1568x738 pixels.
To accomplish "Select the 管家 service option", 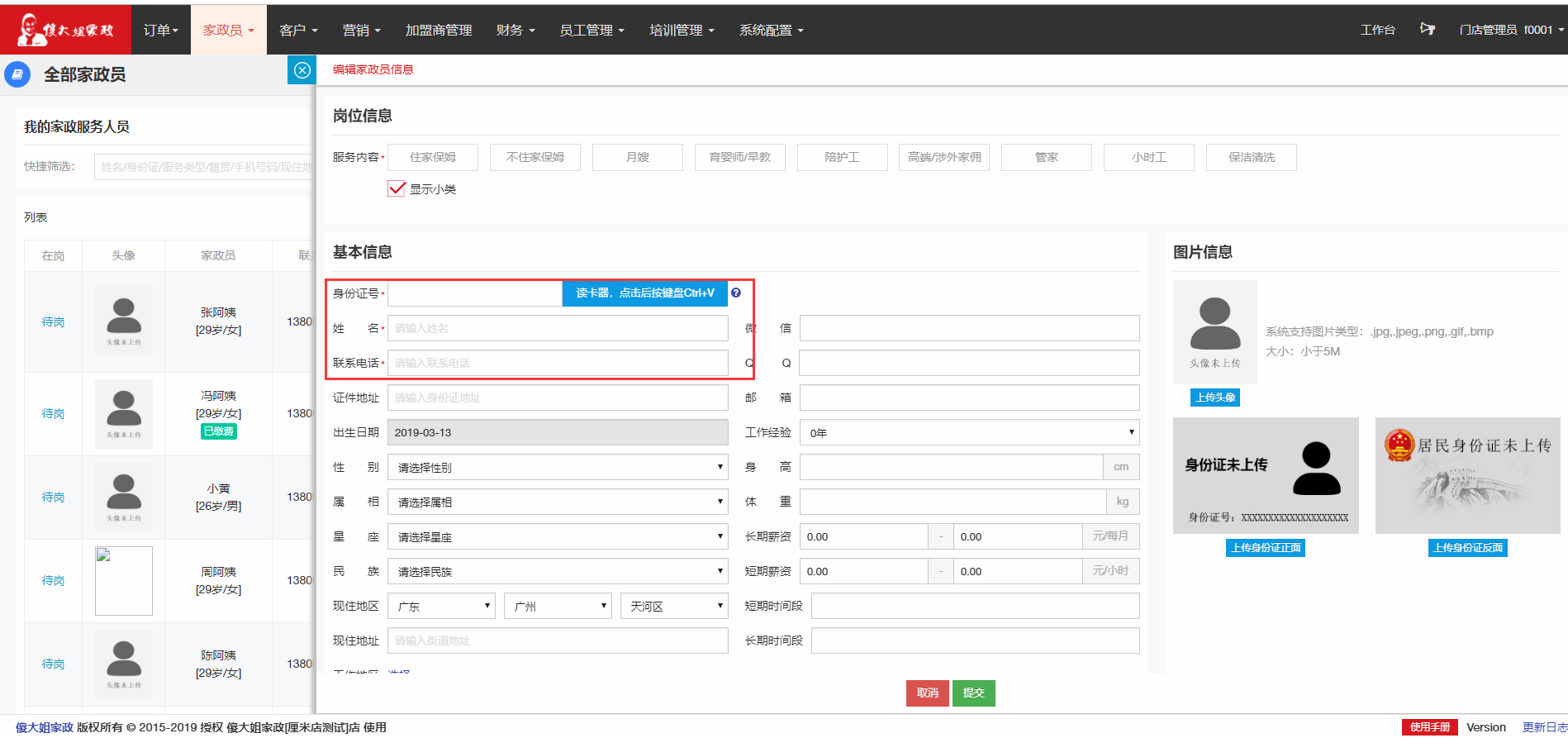I will (1047, 157).
